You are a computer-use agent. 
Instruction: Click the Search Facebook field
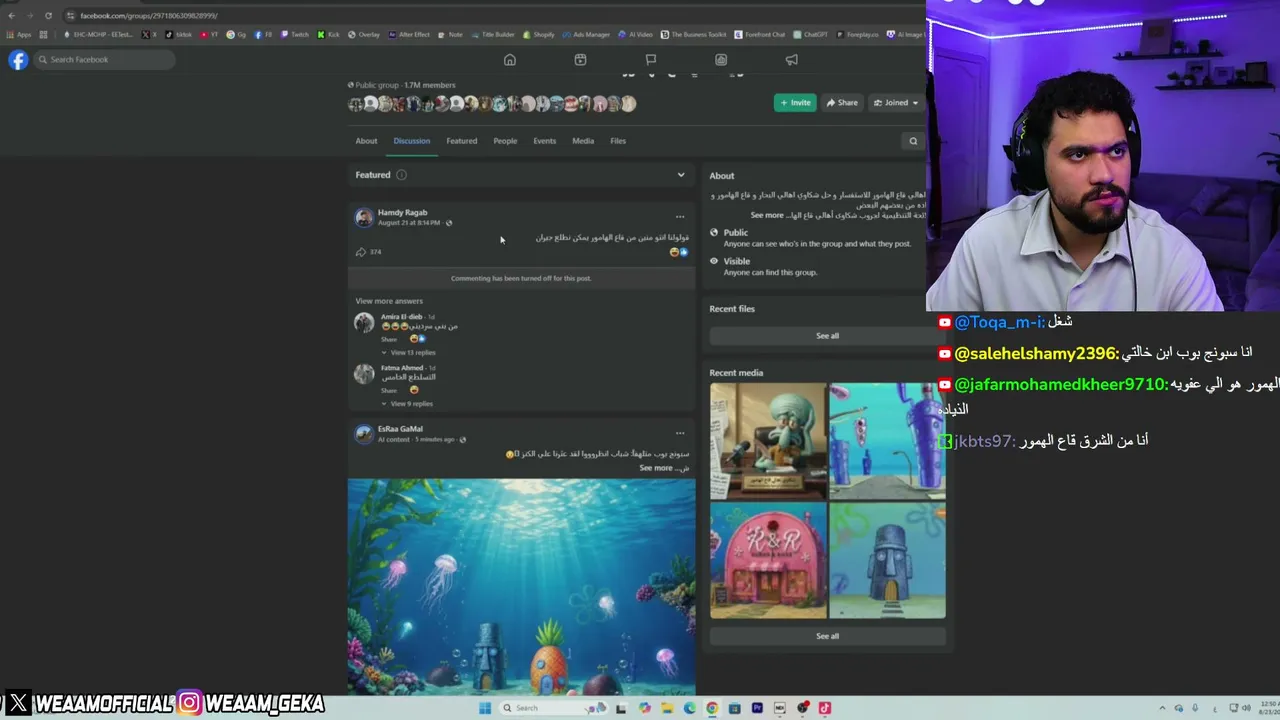104,60
